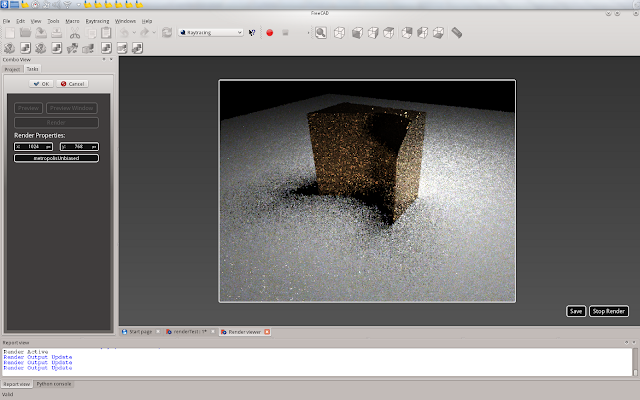Select the axonometric view cube icon
The image size is (640, 400).
point(340,33)
